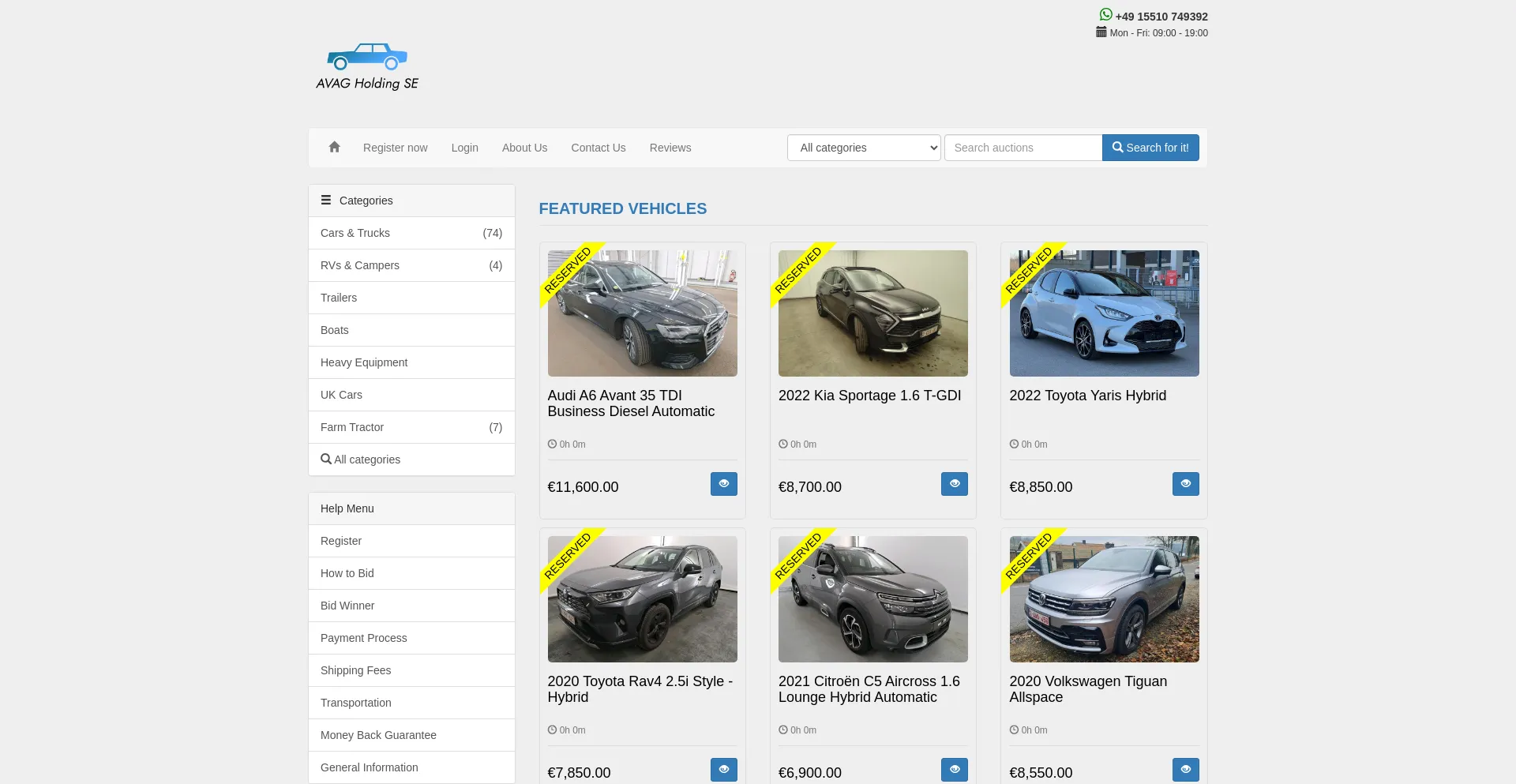Click the WhatsApp phone icon
Viewport: 1516px width, 784px height.
(x=1105, y=14)
